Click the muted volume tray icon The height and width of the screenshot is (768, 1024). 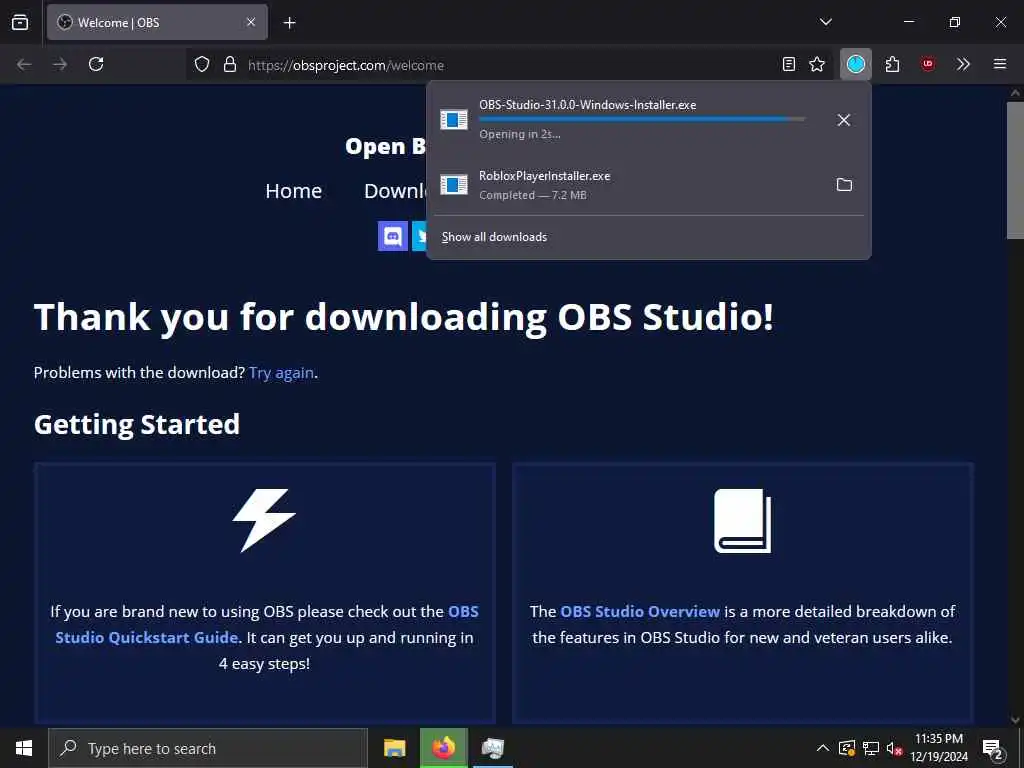pyautogui.click(x=893, y=748)
